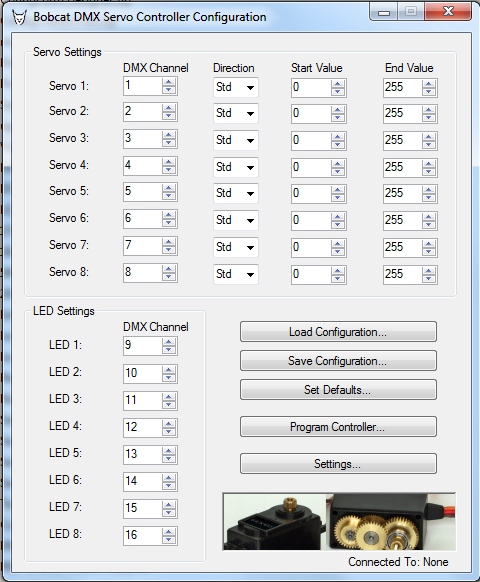The image size is (480, 582).
Task: Decrease Servo 1 End Value with down arrow
Action: (429, 92)
